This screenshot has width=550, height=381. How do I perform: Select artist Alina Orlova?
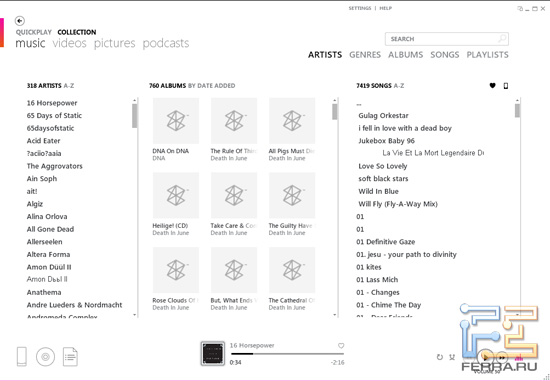coord(47,216)
